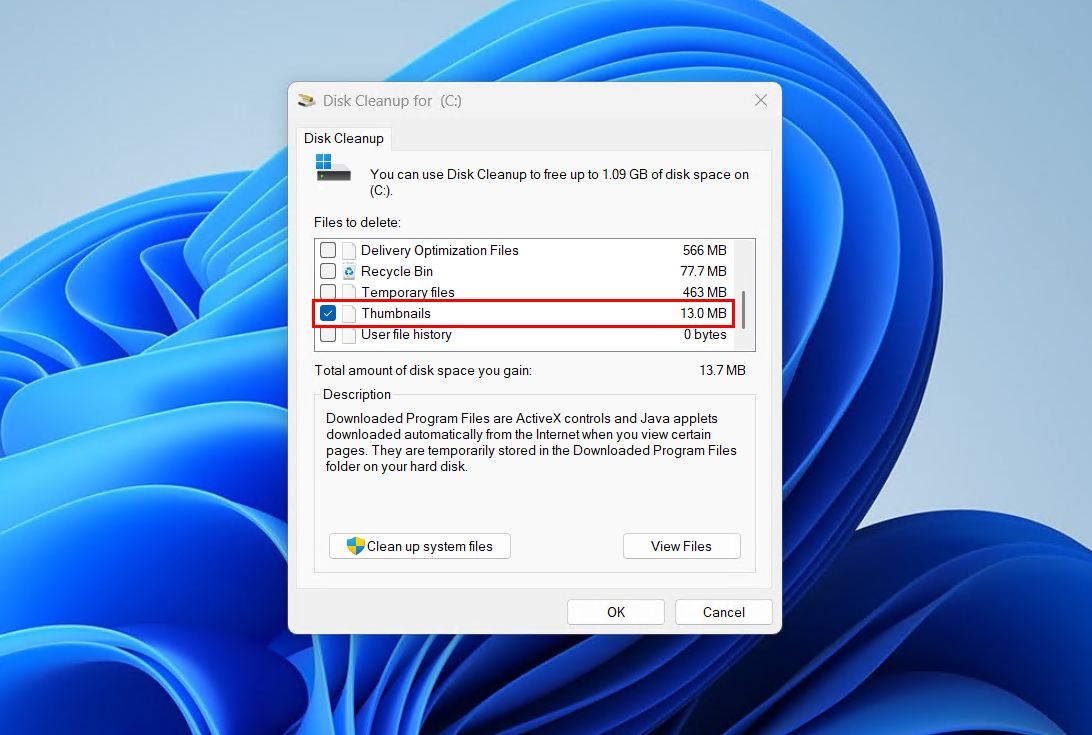Click the Thumbnails file icon

pyautogui.click(x=349, y=314)
